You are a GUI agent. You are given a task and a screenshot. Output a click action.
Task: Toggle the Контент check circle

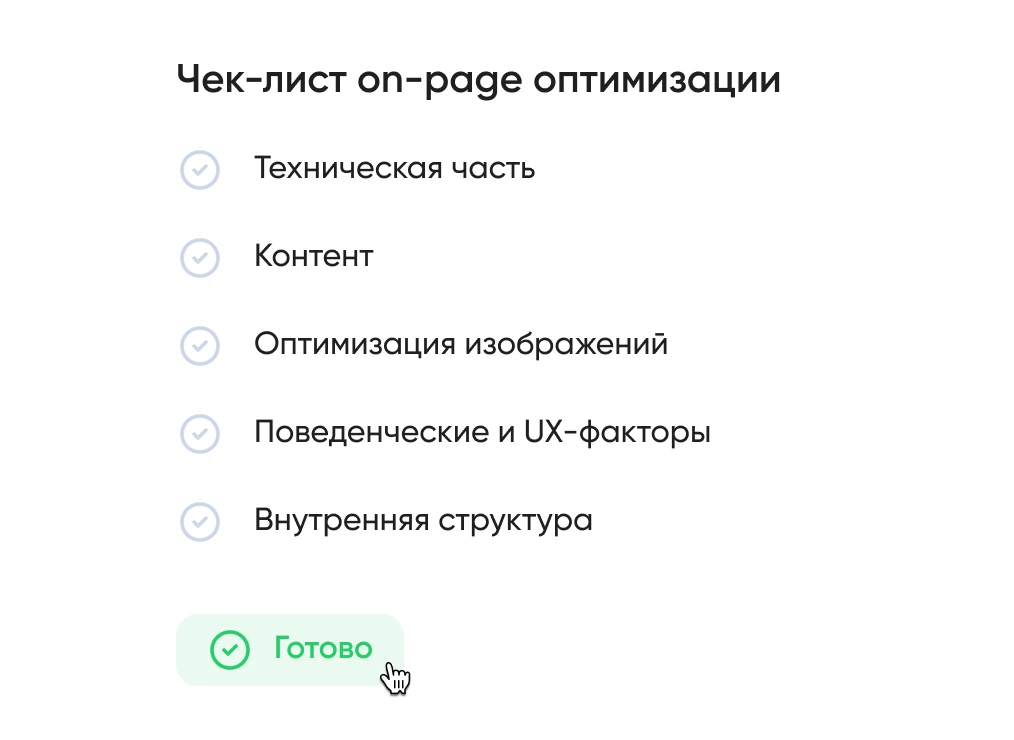click(200, 258)
